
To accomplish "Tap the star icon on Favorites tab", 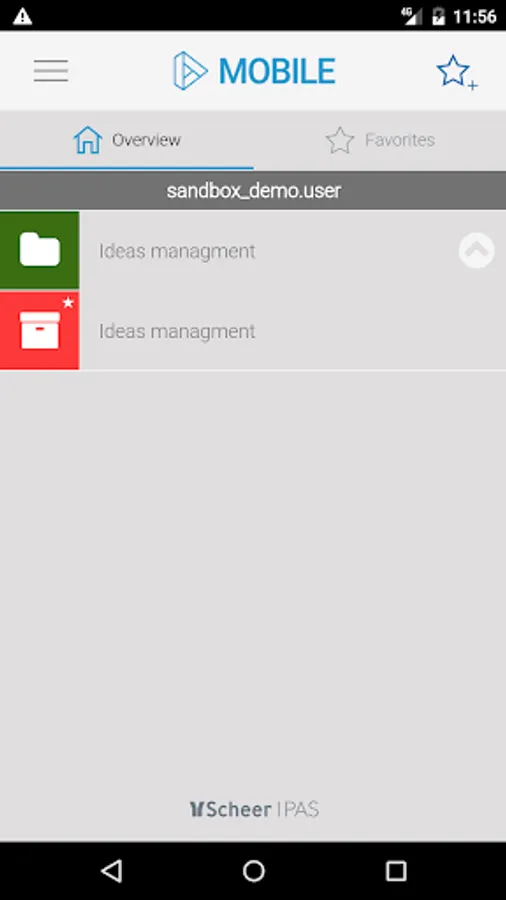I will point(340,141).
